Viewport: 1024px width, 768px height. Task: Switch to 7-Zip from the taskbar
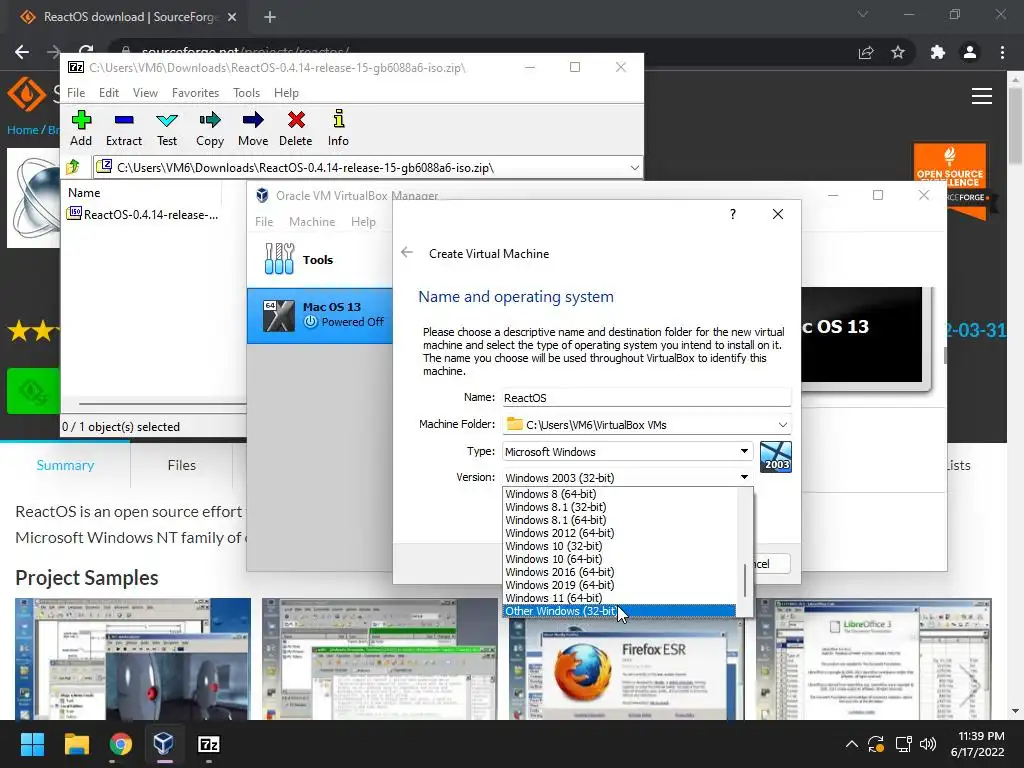pyautogui.click(x=208, y=744)
